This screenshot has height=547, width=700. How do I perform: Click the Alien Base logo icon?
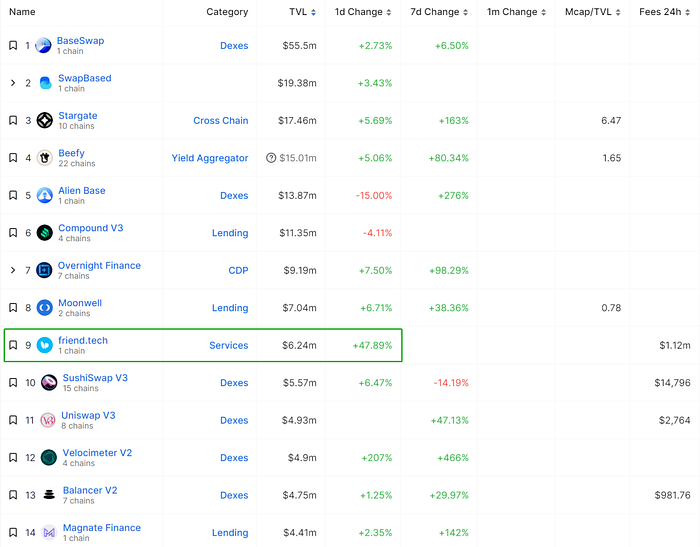point(45,196)
